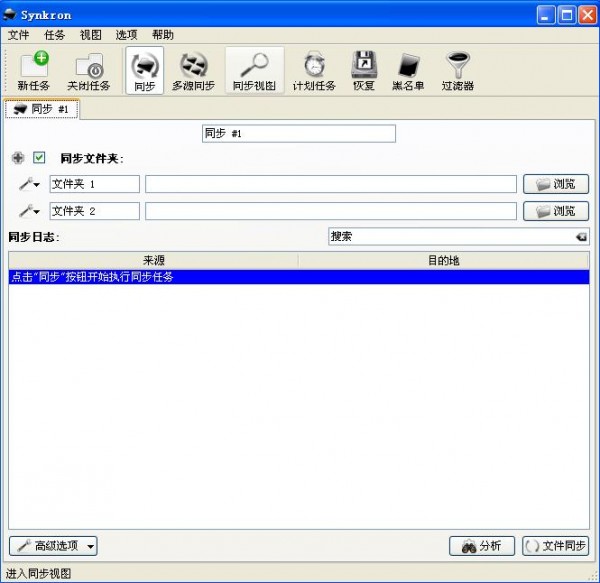Viewport: 600px width, 583px height.
Task: Click the path field for 文件夹 2
Action: pyautogui.click(x=331, y=211)
